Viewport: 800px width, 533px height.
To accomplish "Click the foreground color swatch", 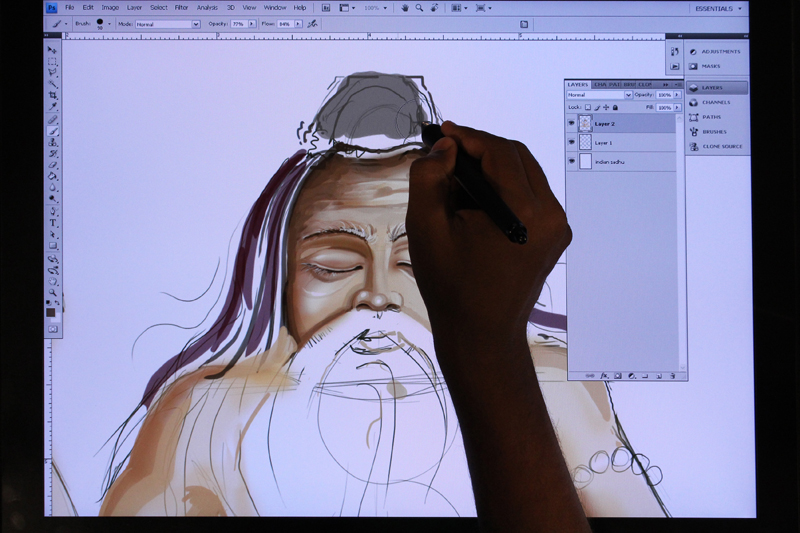I will [51, 312].
